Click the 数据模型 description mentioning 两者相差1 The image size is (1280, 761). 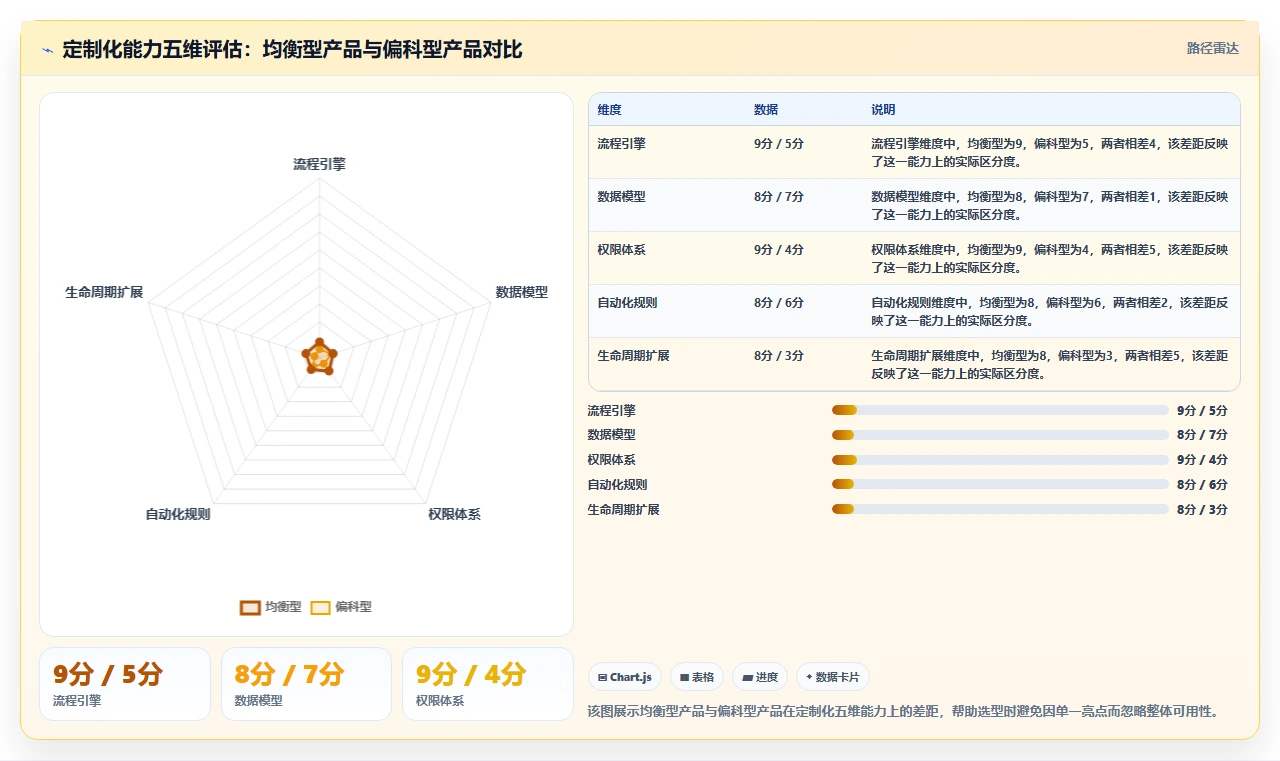(1050, 205)
